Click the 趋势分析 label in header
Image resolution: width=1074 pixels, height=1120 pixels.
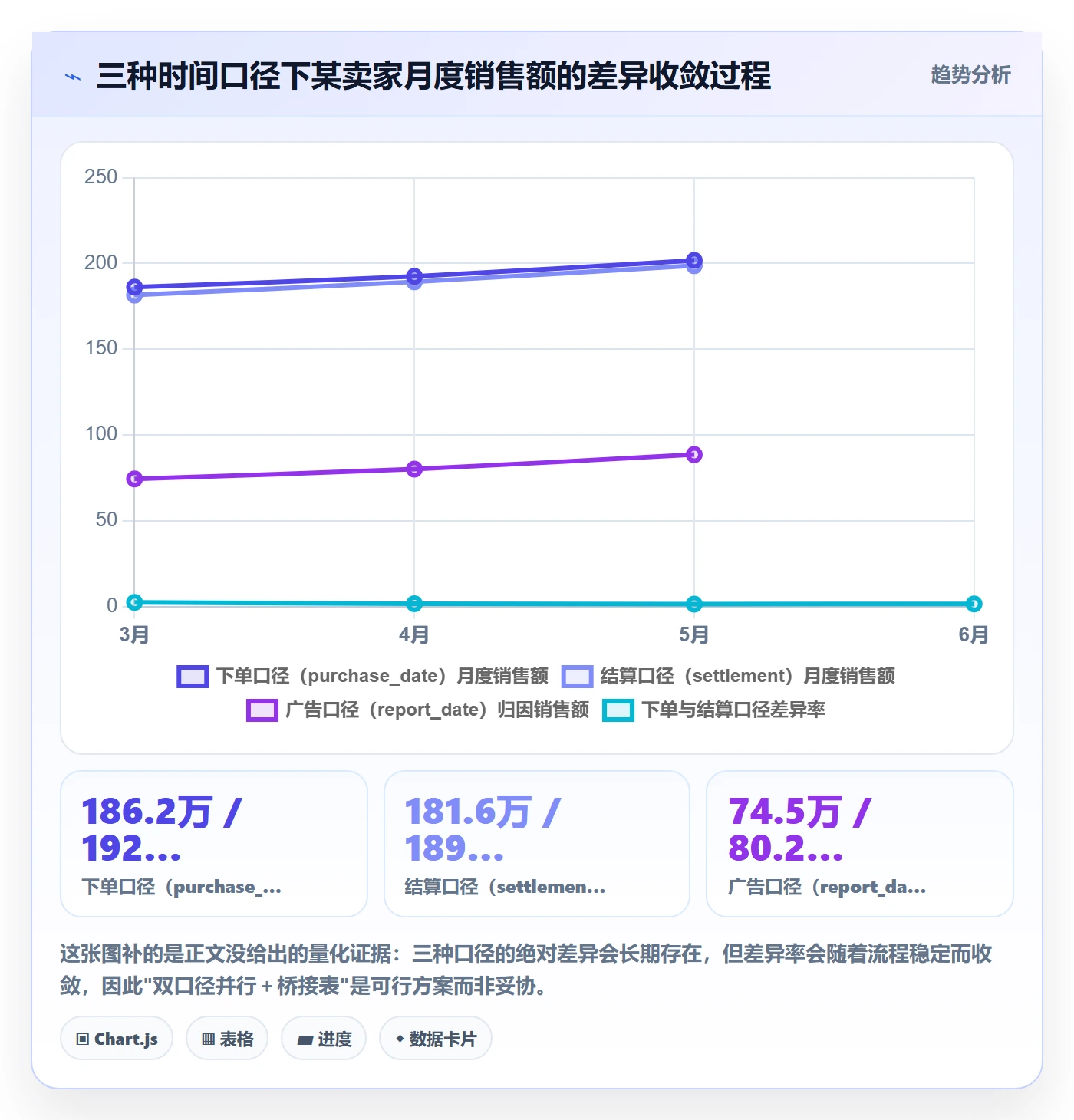click(x=970, y=74)
